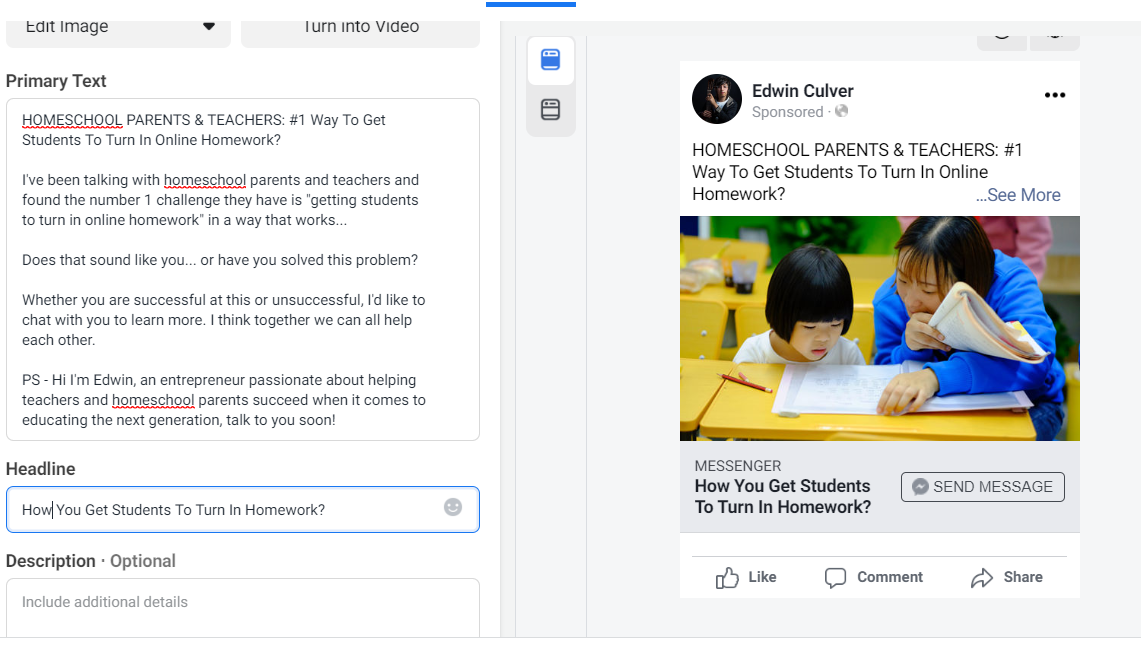This screenshot has width=1141, height=645.
Task: Click the globe icon next to Sponsored
Action: [x=842, y=111]
